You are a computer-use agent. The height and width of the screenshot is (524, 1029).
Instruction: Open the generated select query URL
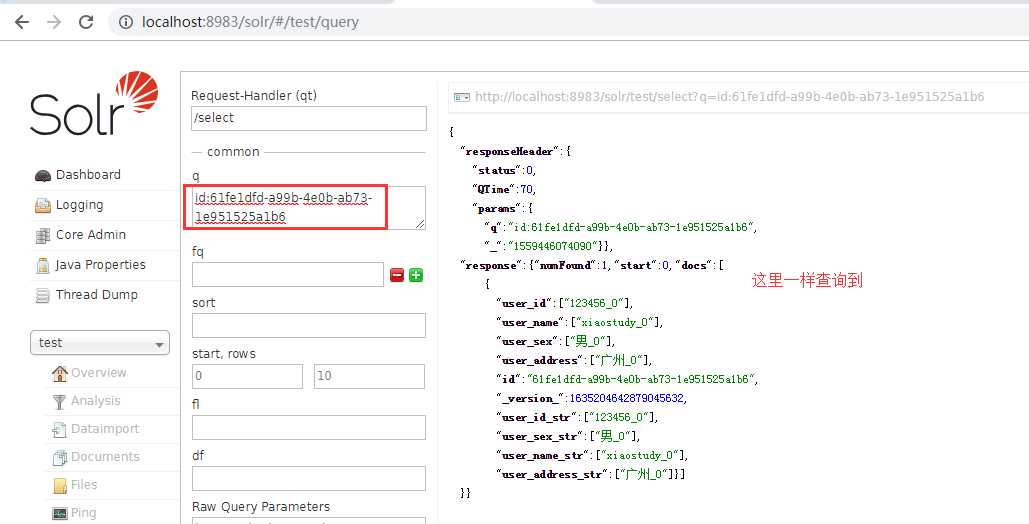[x=729, y=97]
